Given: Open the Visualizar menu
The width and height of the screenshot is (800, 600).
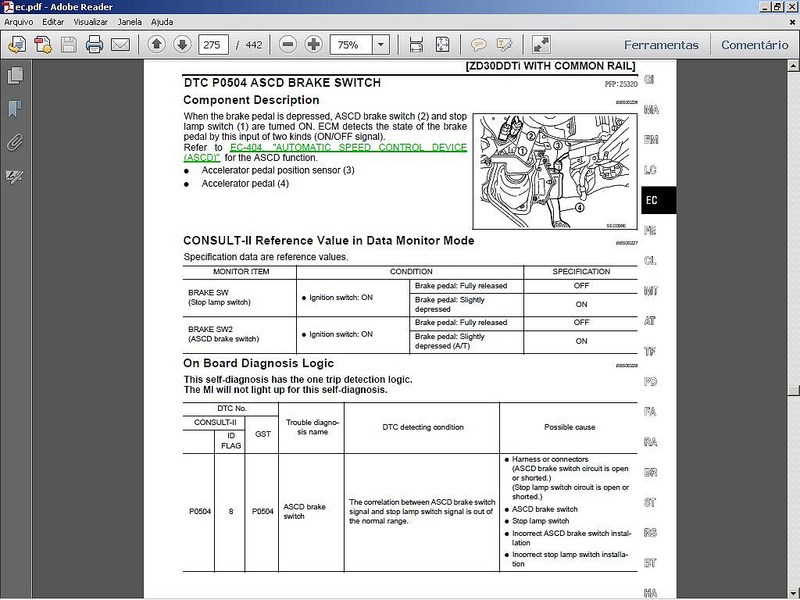Looking at the screenshot, I should pyautogui.click(x=90, y=21).
